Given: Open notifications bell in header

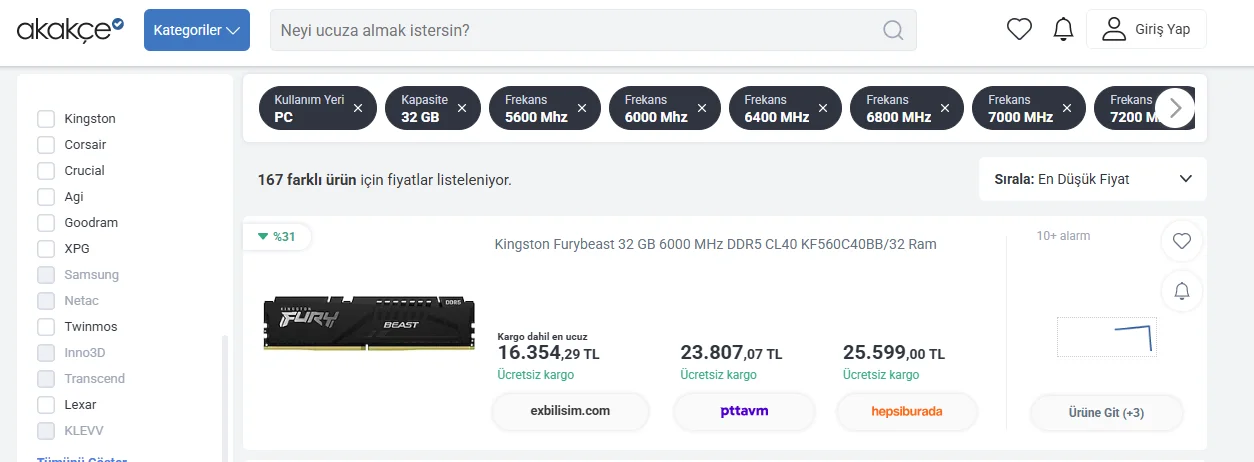Looking at the screenshot, I should [1064, 30].
